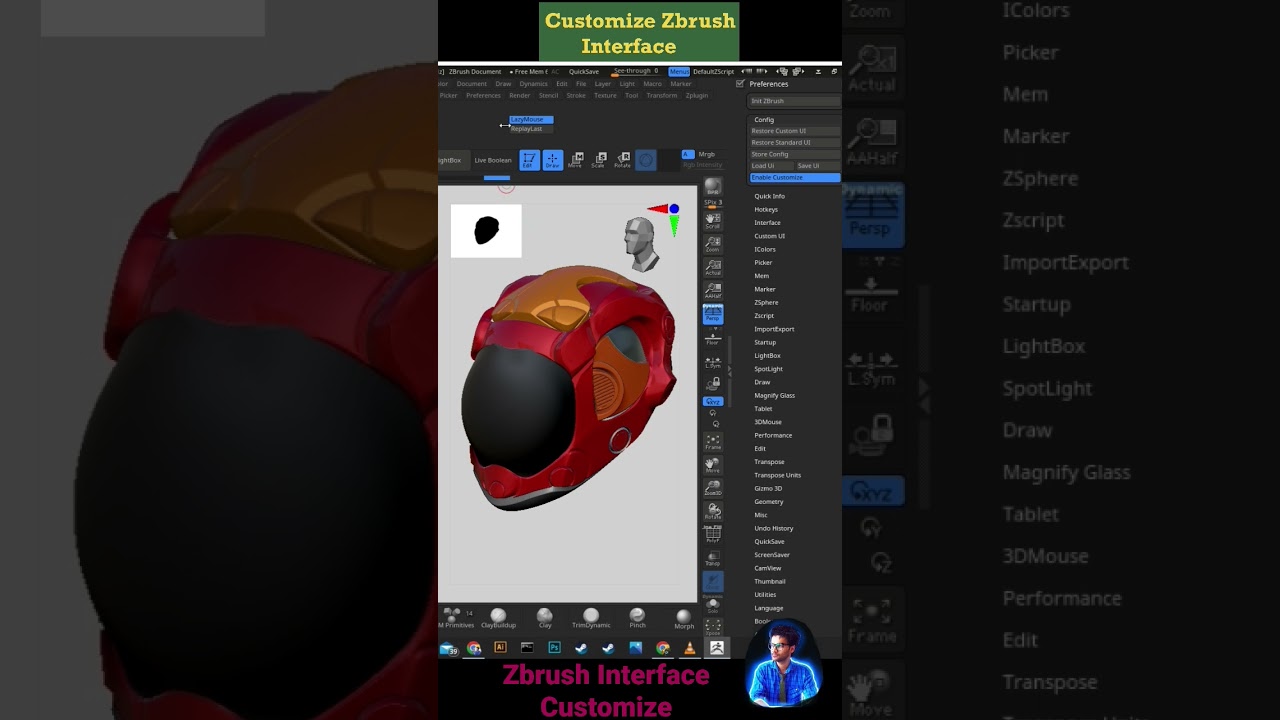This screenshot has height=720, width=1280.
Task: Select the Move view icon in right shelf
Action: (713, 464)
